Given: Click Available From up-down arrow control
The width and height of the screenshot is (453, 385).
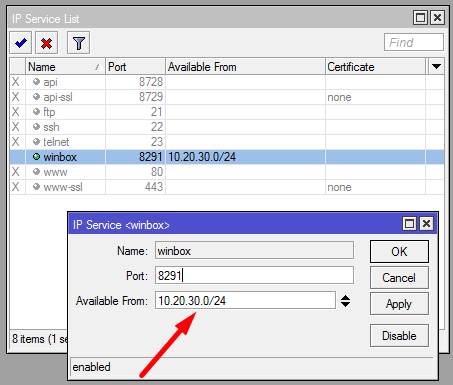Looking at the screenshot, I should (x=345, y=301).
